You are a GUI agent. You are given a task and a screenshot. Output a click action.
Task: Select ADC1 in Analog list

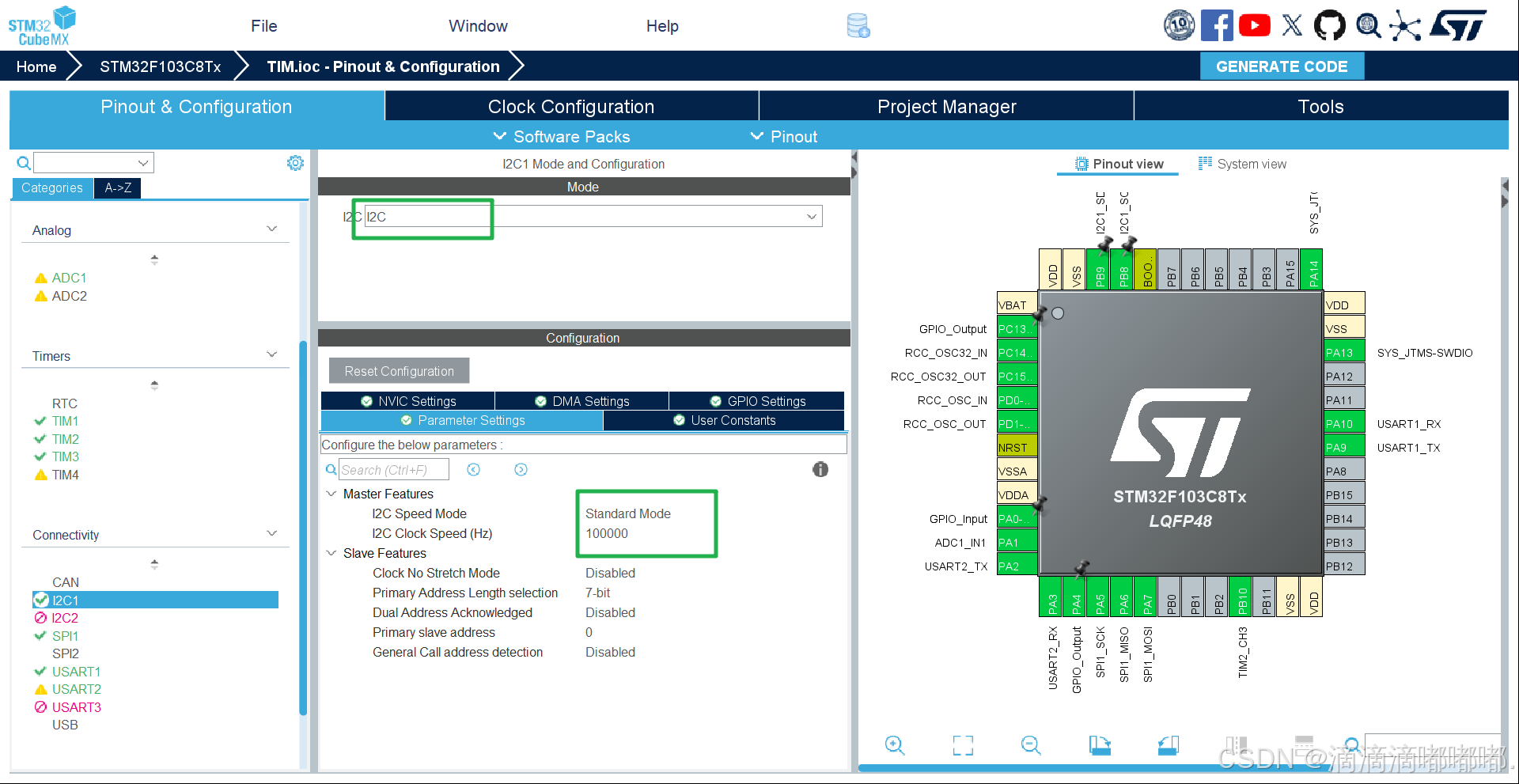(69, 278)
